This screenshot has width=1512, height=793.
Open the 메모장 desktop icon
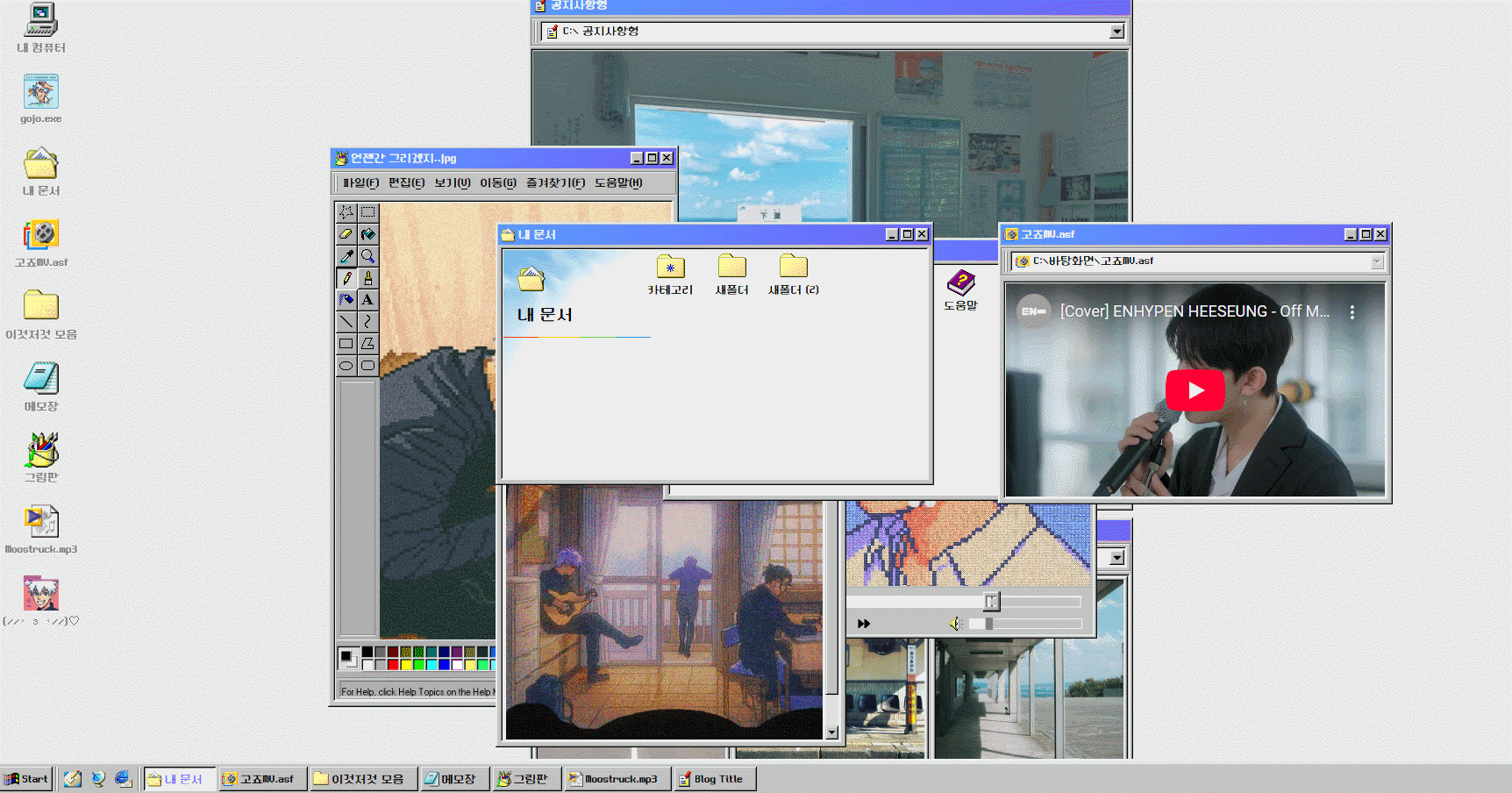[x=41, y=387]
